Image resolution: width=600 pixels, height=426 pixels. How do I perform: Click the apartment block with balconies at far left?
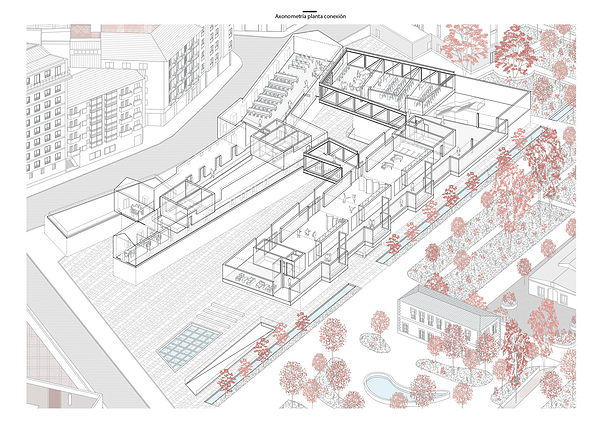click(x=43, y=120)
